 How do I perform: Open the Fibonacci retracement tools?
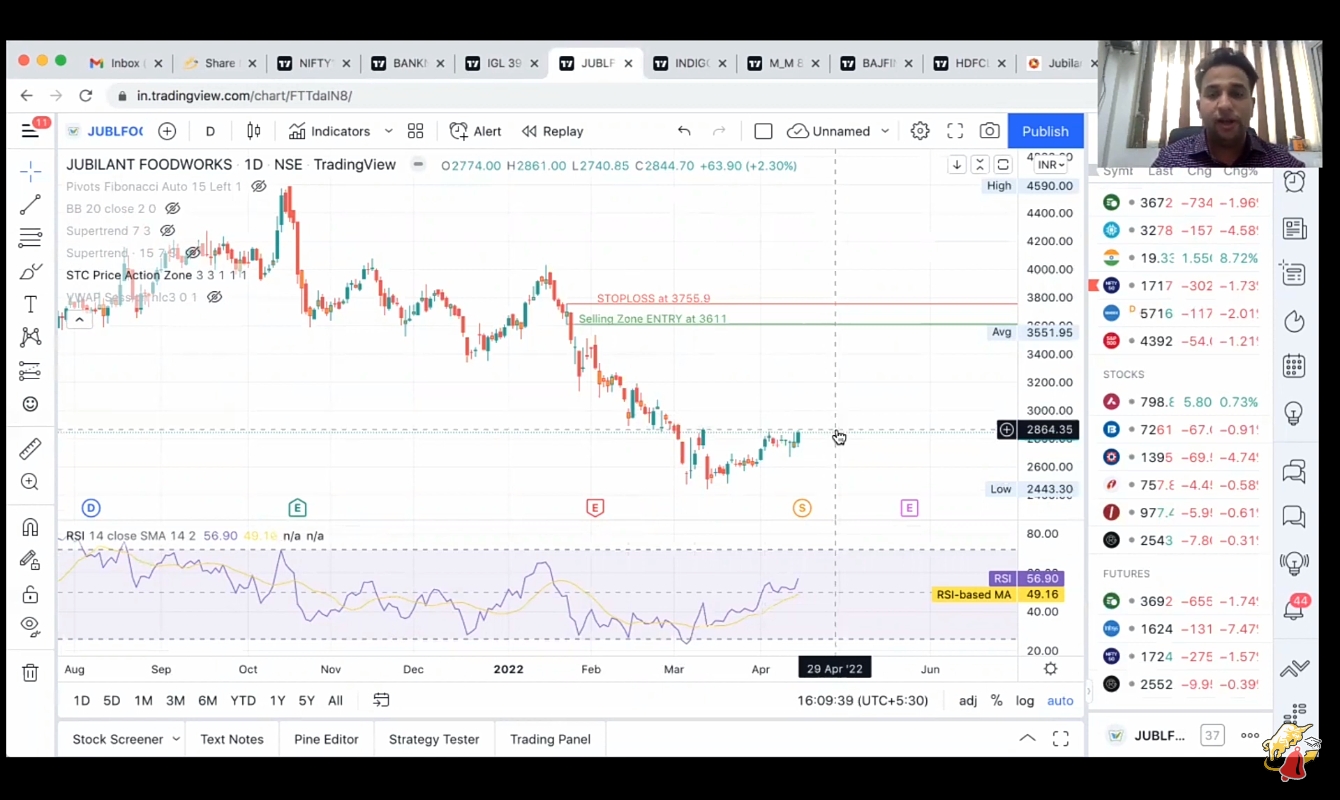point(30,238)
